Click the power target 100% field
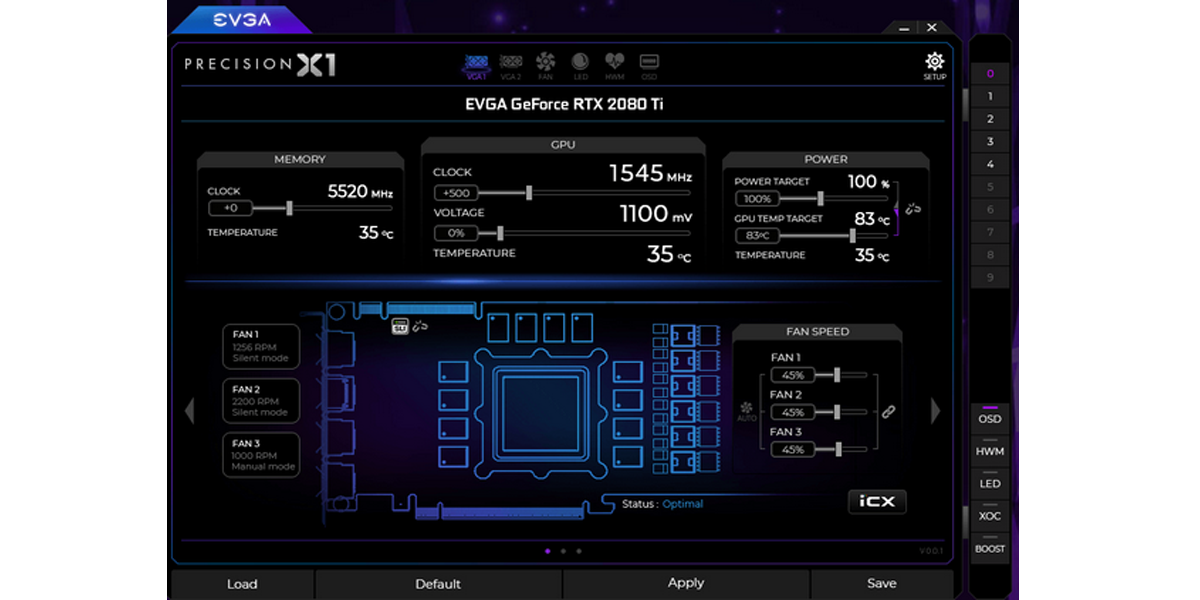Viewport: 1200px width, 600px height. [757, 199]
